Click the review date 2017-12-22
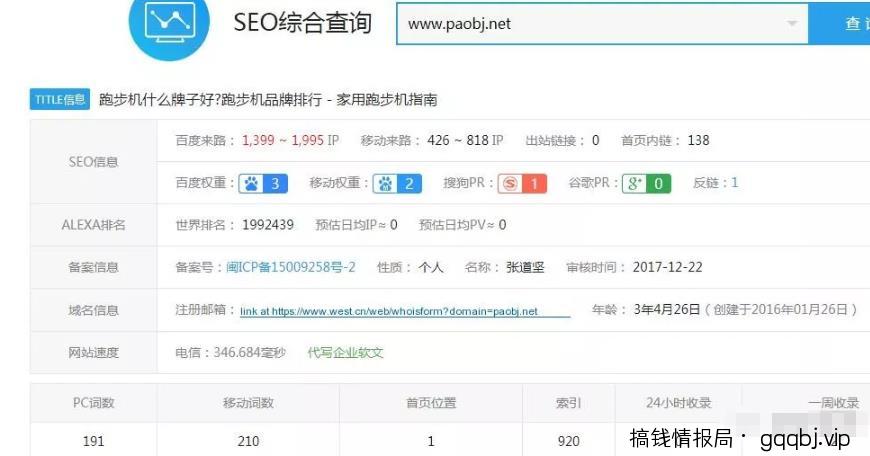This screenshot has height=456, width=870. tap(667, 267)
